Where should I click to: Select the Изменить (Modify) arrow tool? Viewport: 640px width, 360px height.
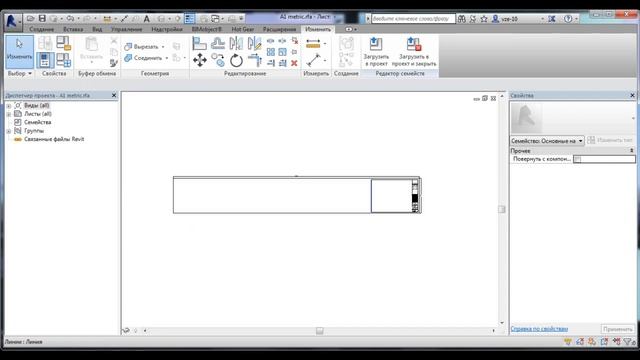point(19,51)
